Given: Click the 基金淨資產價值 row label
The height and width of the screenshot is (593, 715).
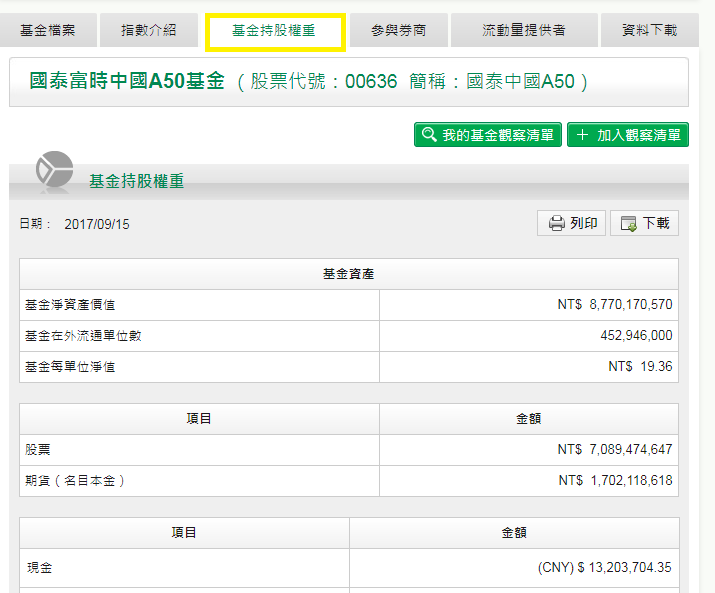Looking at the screenshot, I should tap(70, 305).
